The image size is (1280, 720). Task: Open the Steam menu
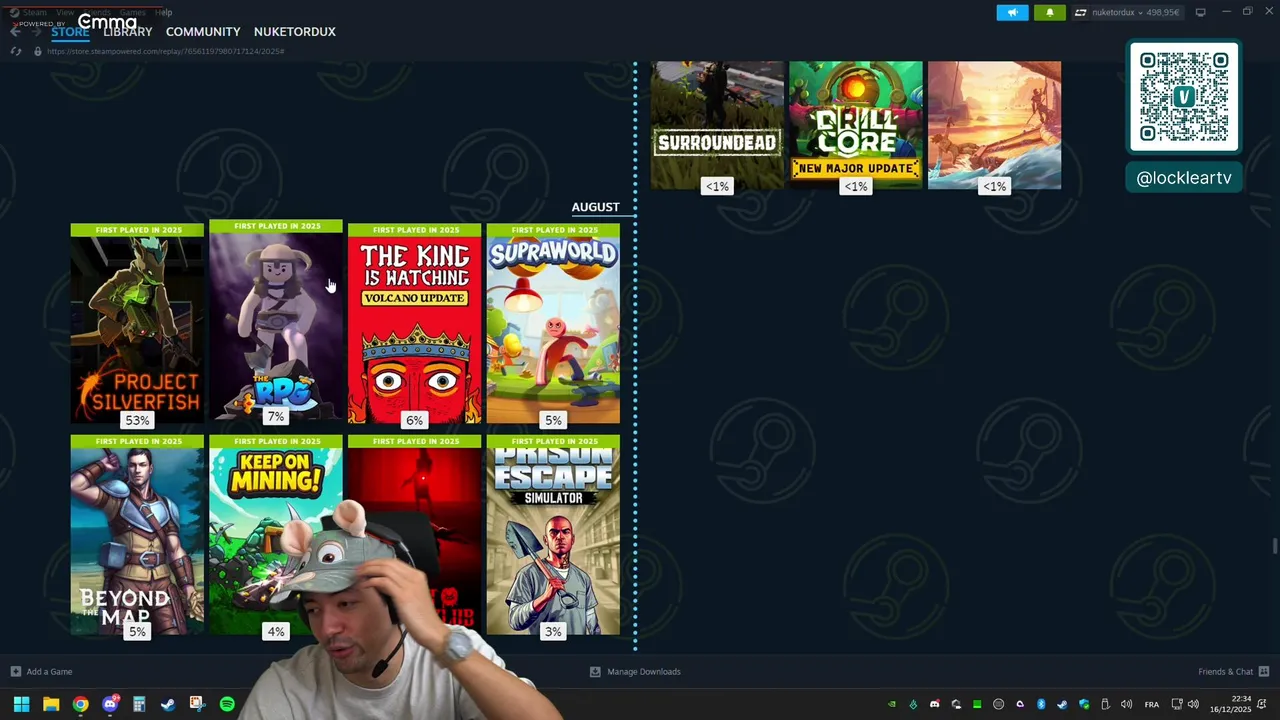(x=34, y=12)
